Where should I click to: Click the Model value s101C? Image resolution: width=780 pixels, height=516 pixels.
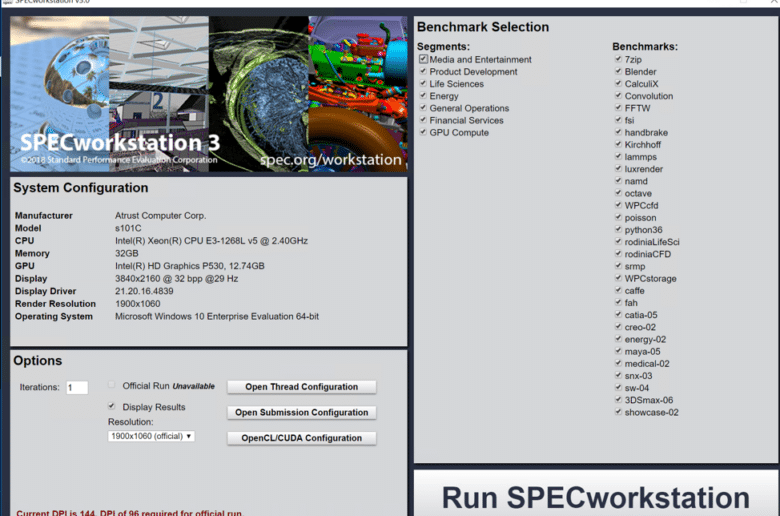point(128,228)
